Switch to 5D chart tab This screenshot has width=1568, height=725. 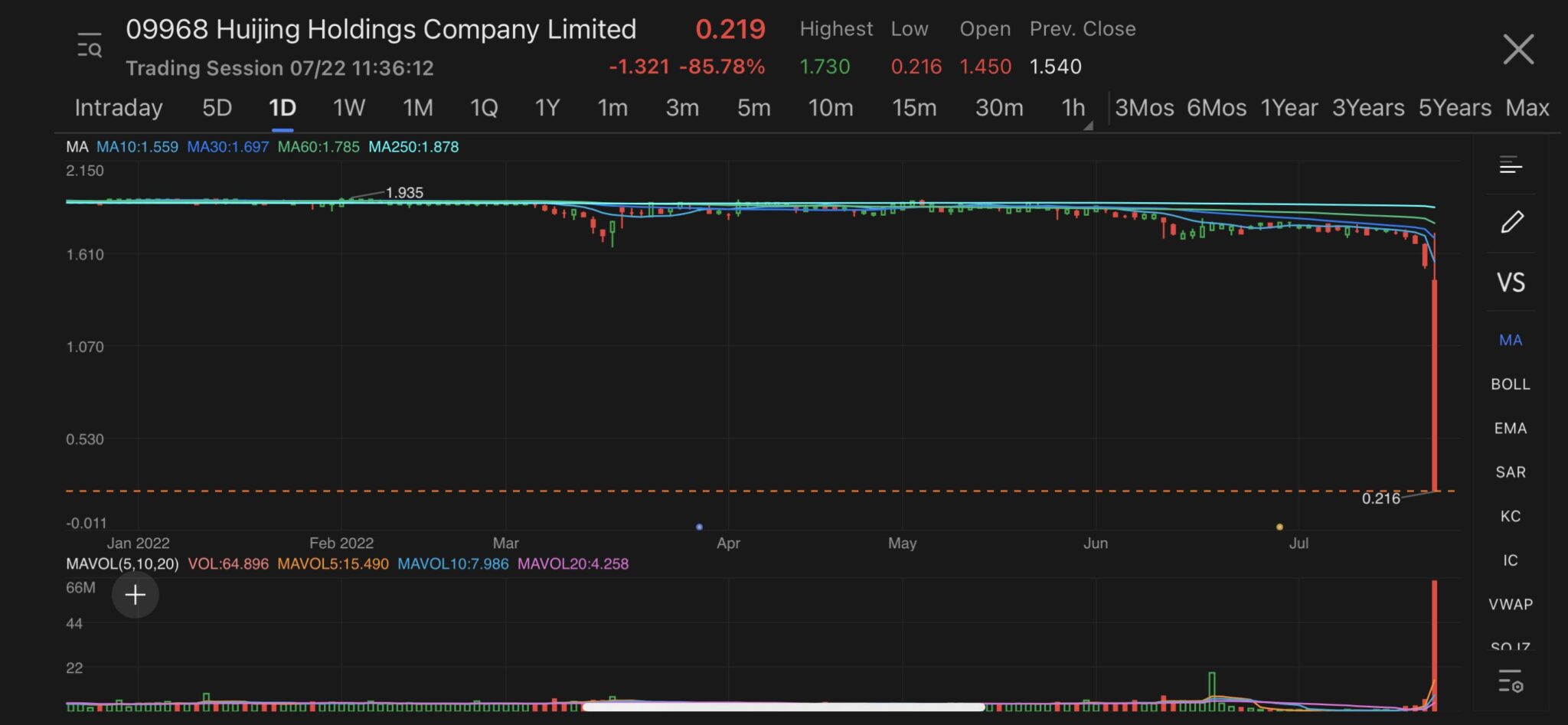click(217, 108)
